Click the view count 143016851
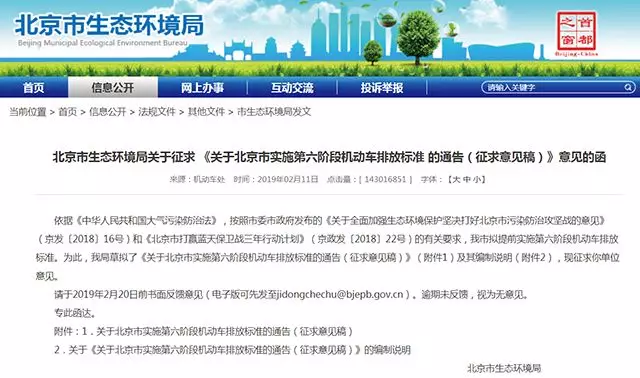640x378 pixels. pos(385,179)
